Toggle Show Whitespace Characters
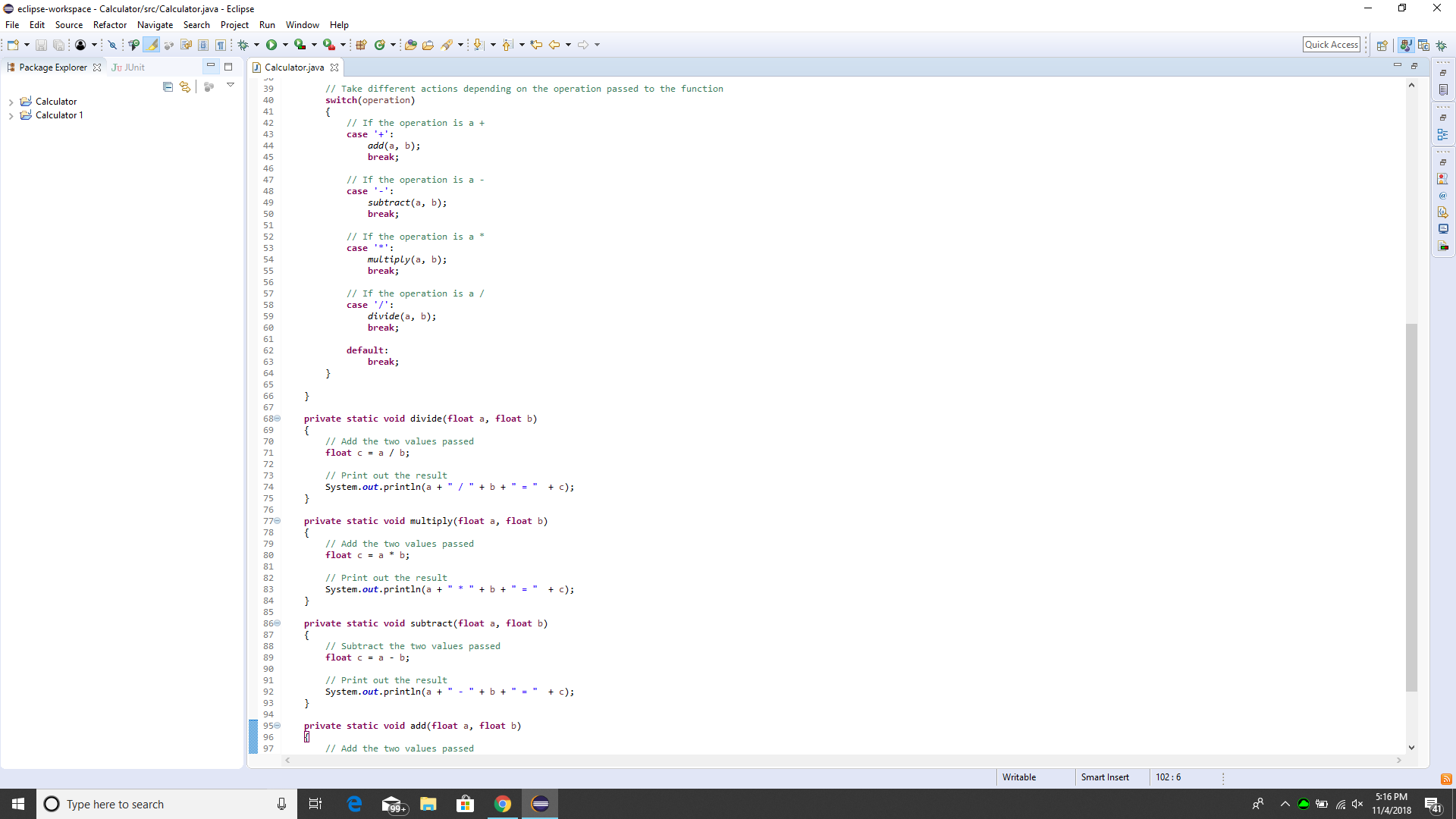The height and width of the screenshot is (819, 1456). point(221,45)
